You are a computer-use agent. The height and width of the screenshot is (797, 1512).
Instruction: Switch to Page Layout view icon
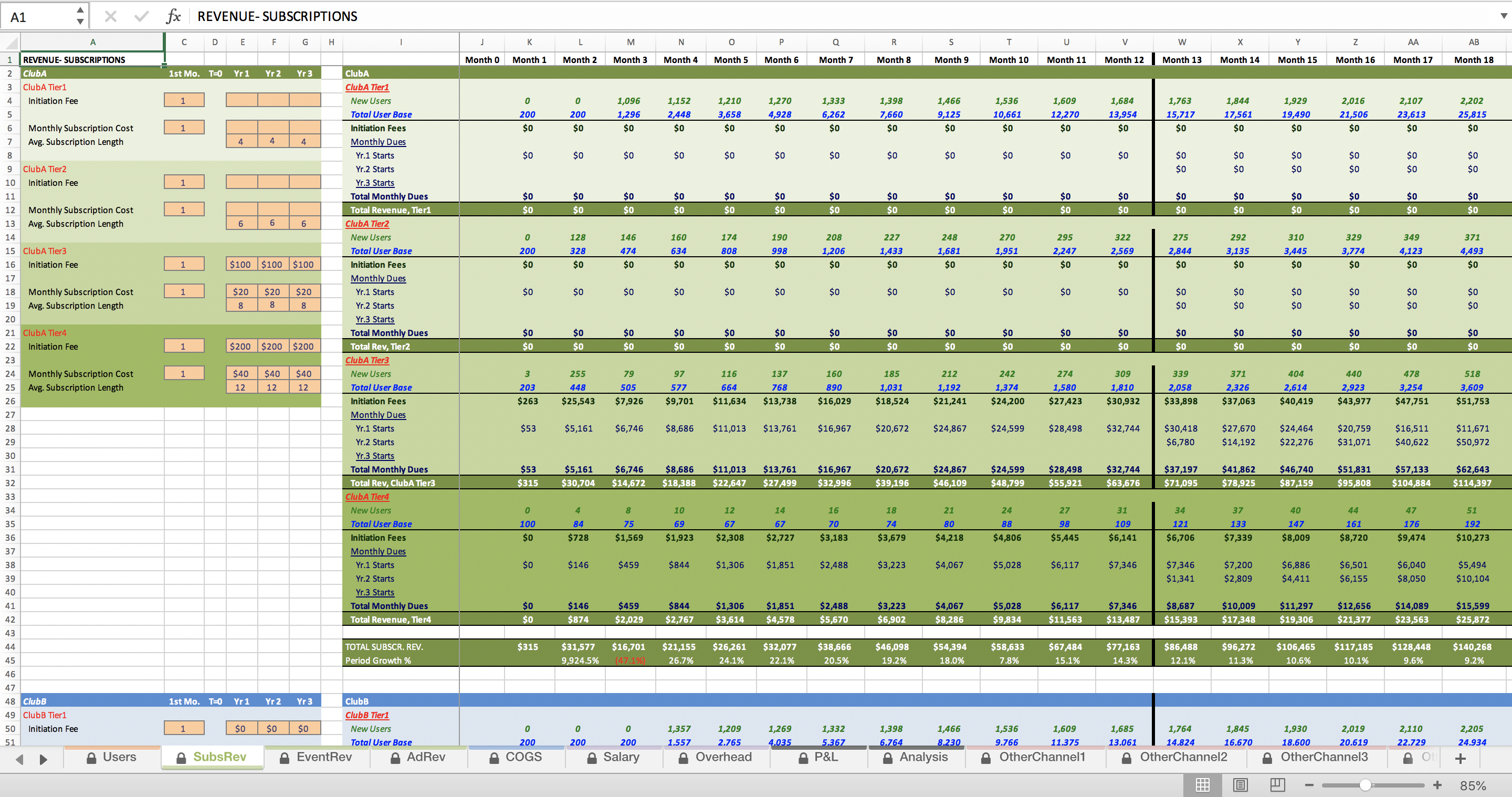point(1240,785)
